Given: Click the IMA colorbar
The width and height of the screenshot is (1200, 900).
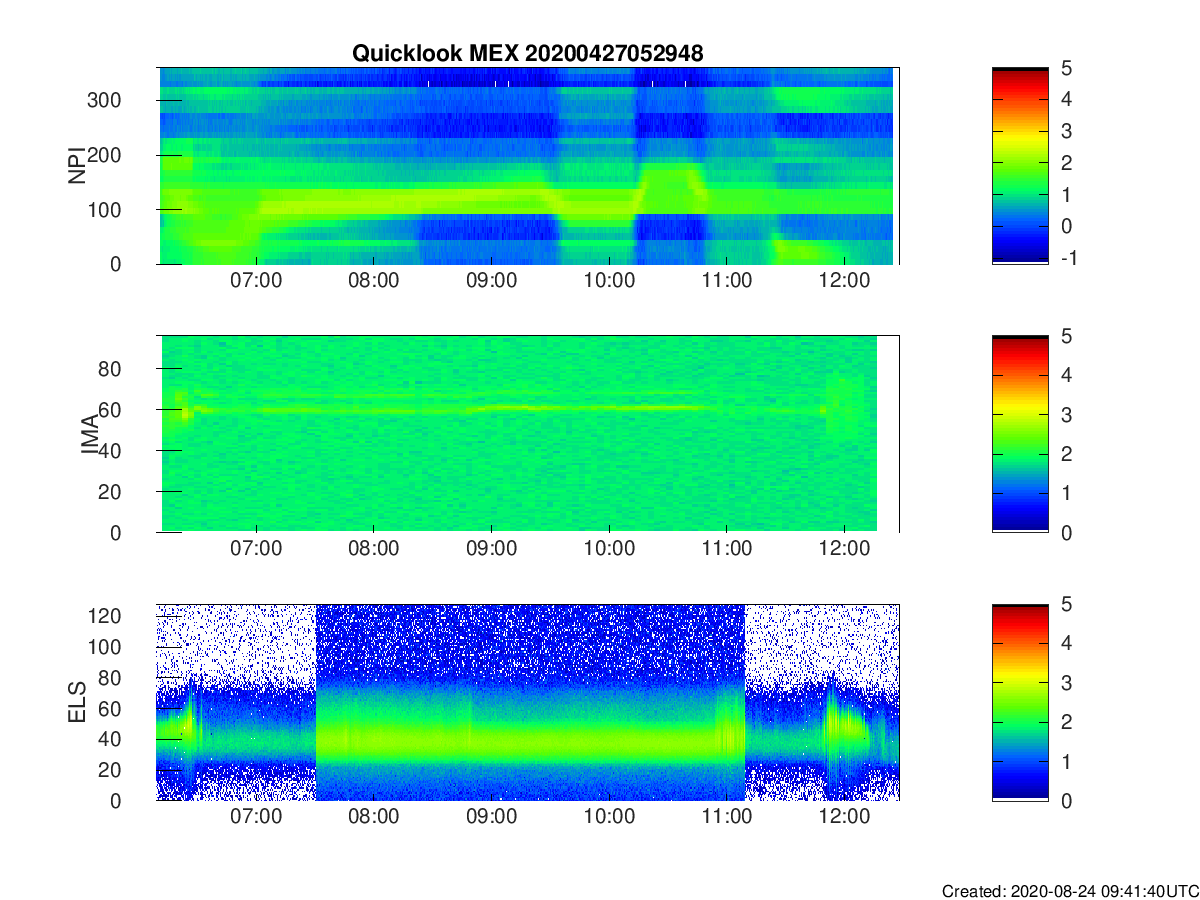Looking at the screenshot, I should click(x=1020, y=434).
